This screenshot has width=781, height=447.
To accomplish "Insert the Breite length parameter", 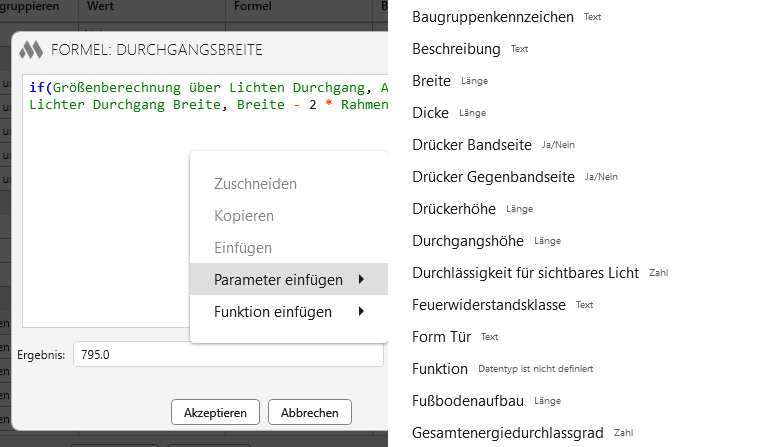I will click(432, 81).
